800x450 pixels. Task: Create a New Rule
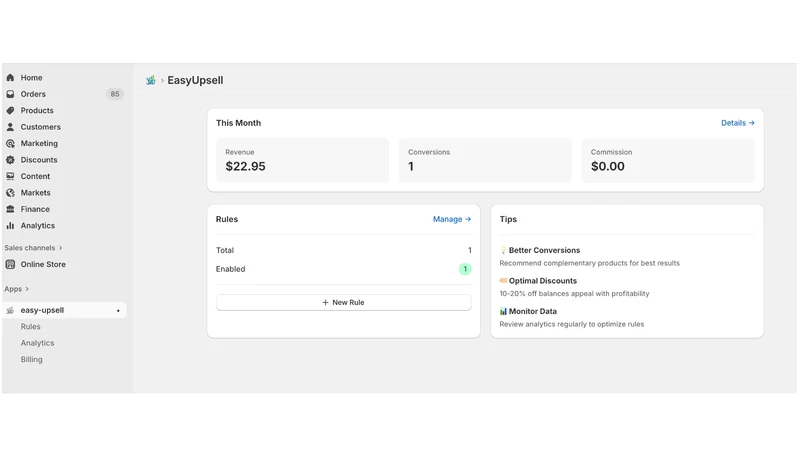(343, 303)
